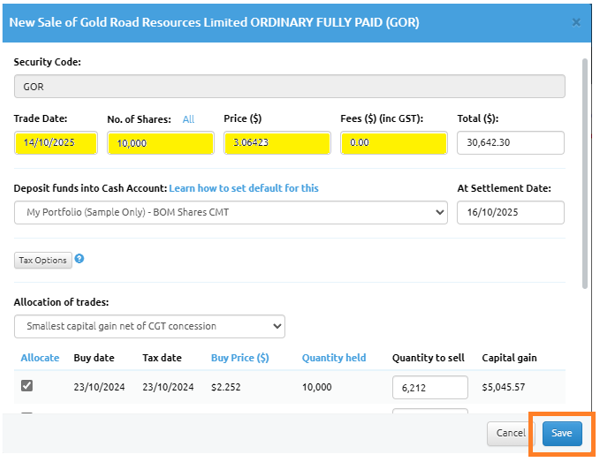603x462 pixels.
Task: Open the Learn how to set default link
Action: tap(244, 188)
